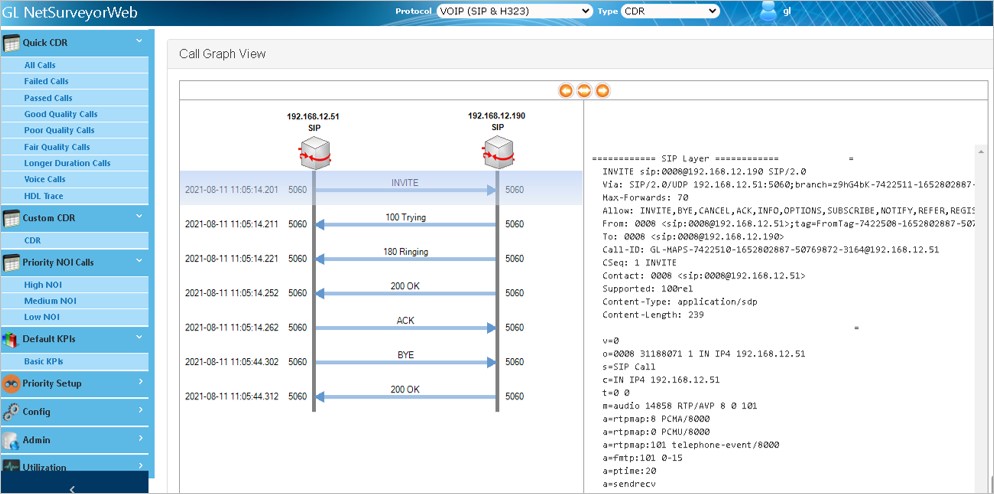Click the 'a=rtpmap:8 PCMA/8000' line
This screenshot has height=494, width=994.
(655, 419)
